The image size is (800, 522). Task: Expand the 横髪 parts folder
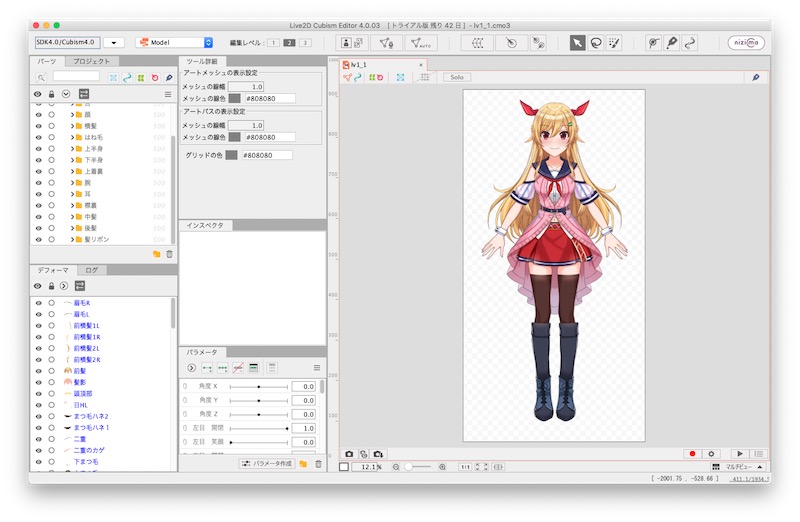click(x=72, y=126)
